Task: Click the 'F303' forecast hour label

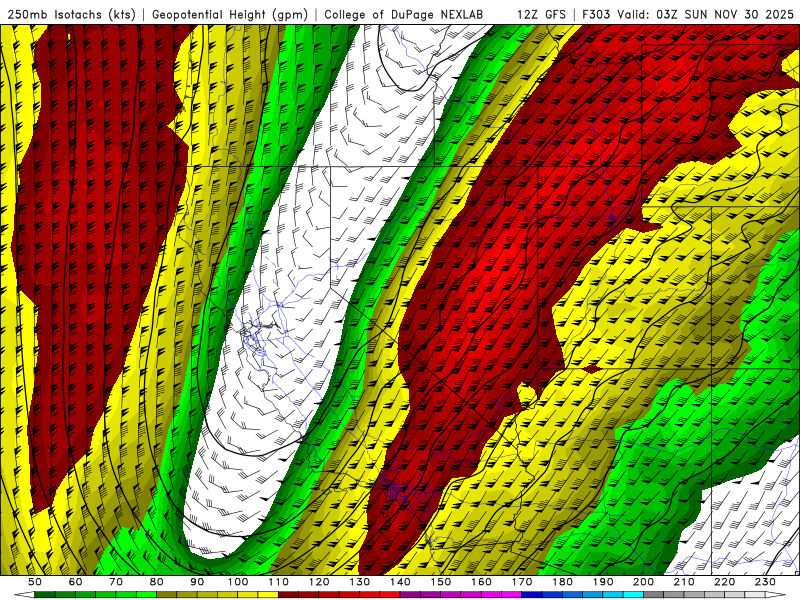Action: pyautogui.click(x=596, y=15)
